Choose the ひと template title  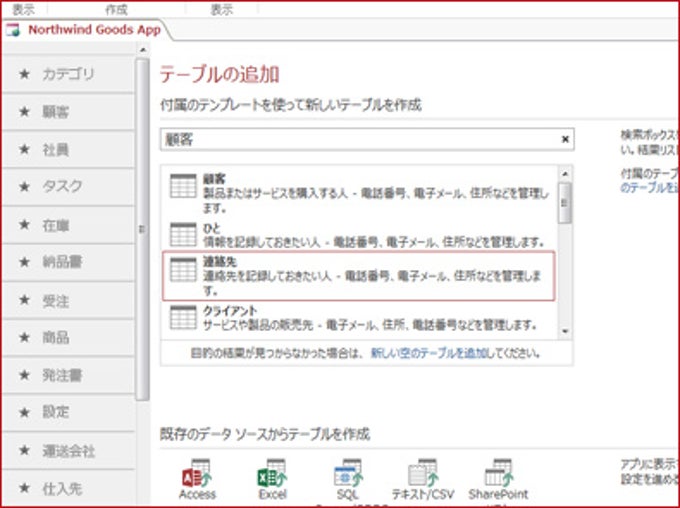click(212, 228)
